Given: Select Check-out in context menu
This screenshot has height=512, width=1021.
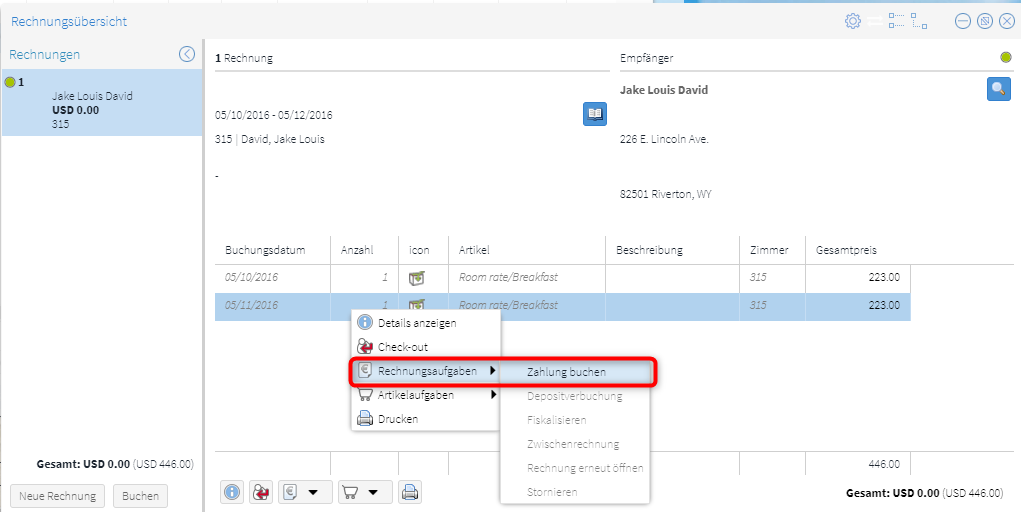Looking at the screenshot, I should click(x=402, y=347).
